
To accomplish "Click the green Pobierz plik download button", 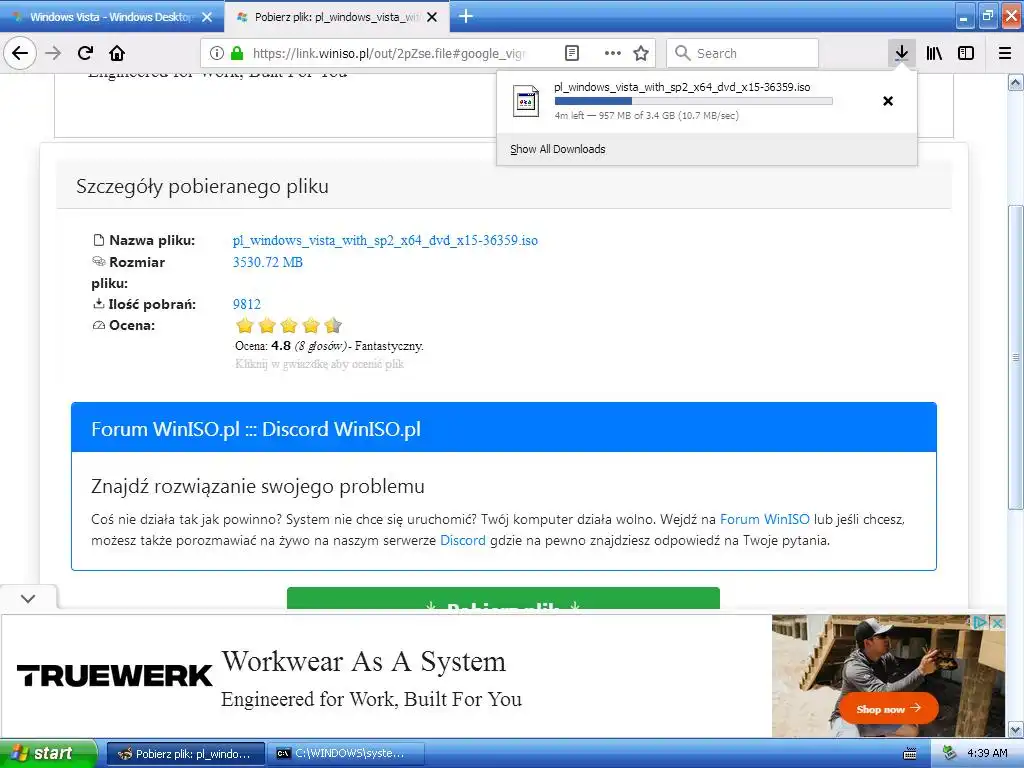I will point(504,599).
